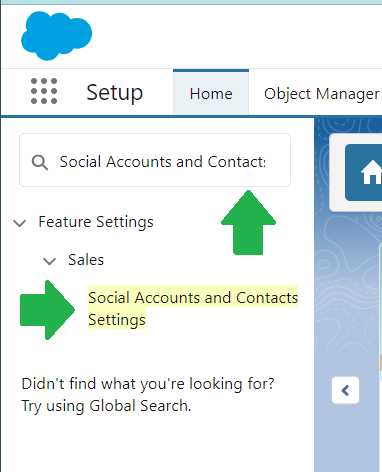Open Social Accounts and Contacts Settings
Image resolution: width=382 pixels, height=472 pixels.
tap(193, 308)
